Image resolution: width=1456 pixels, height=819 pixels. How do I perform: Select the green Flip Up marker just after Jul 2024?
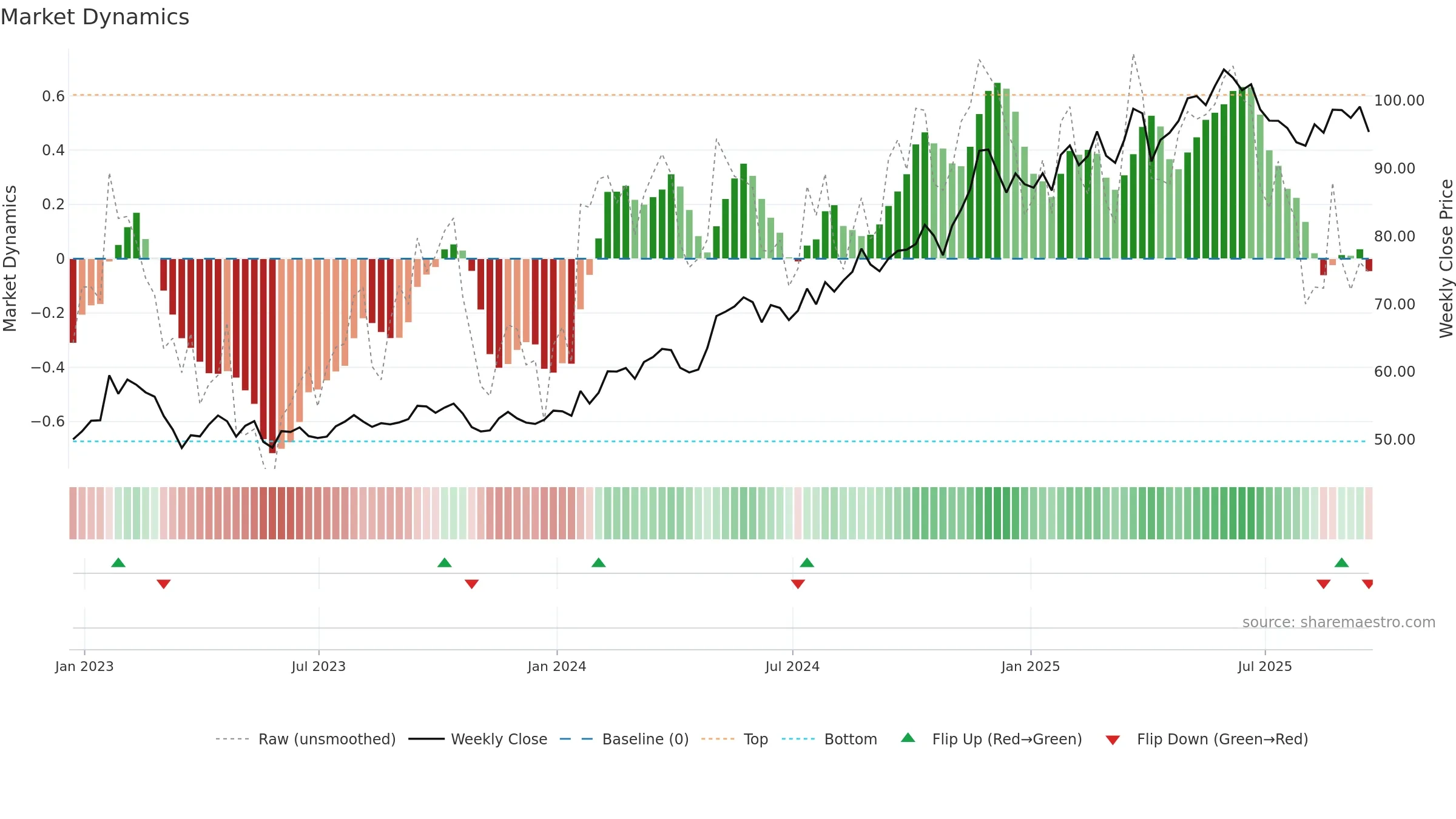[x=807, y=563]
